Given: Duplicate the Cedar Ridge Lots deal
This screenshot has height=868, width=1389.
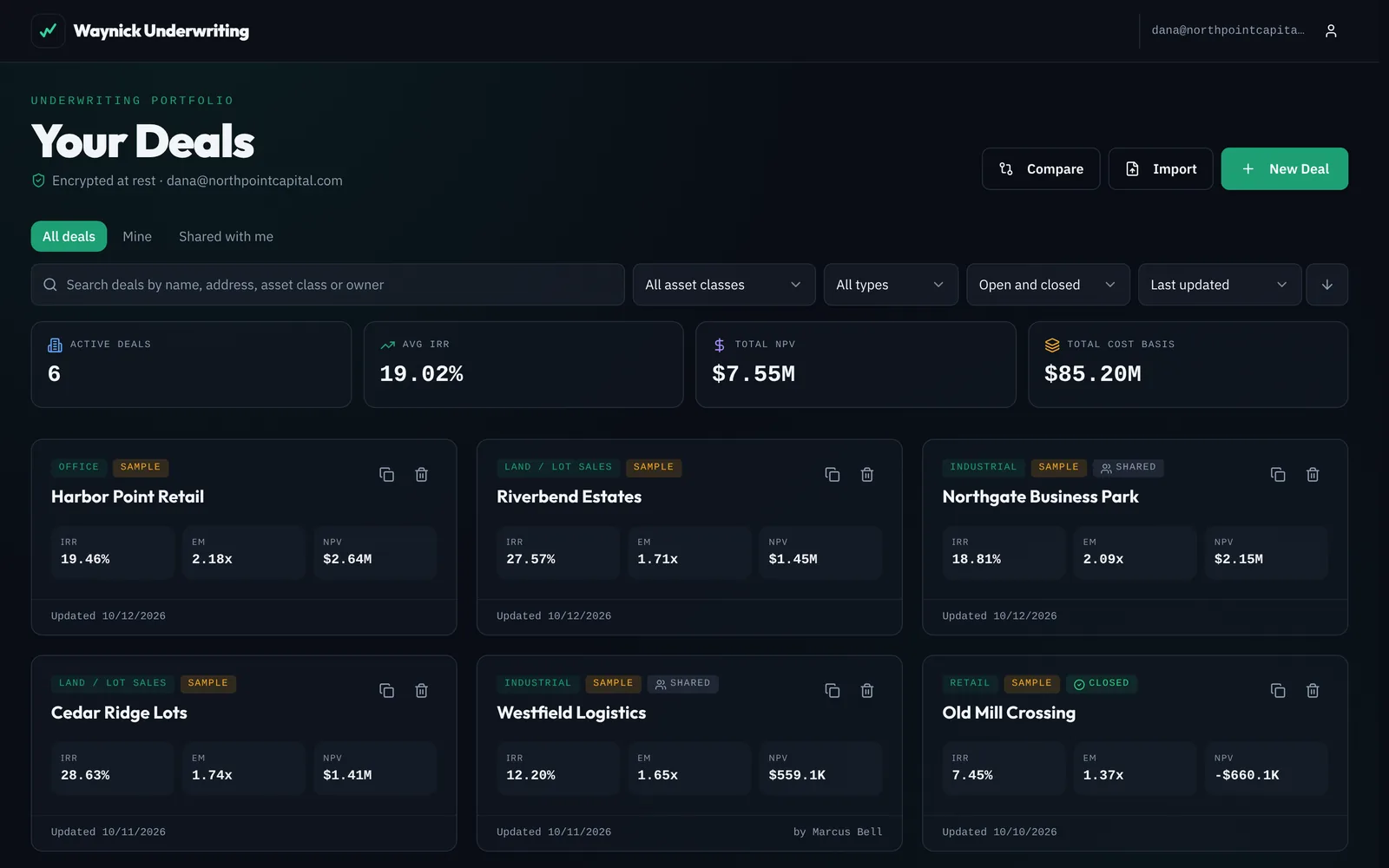Looking at the screenshot, I should point(387,691).
